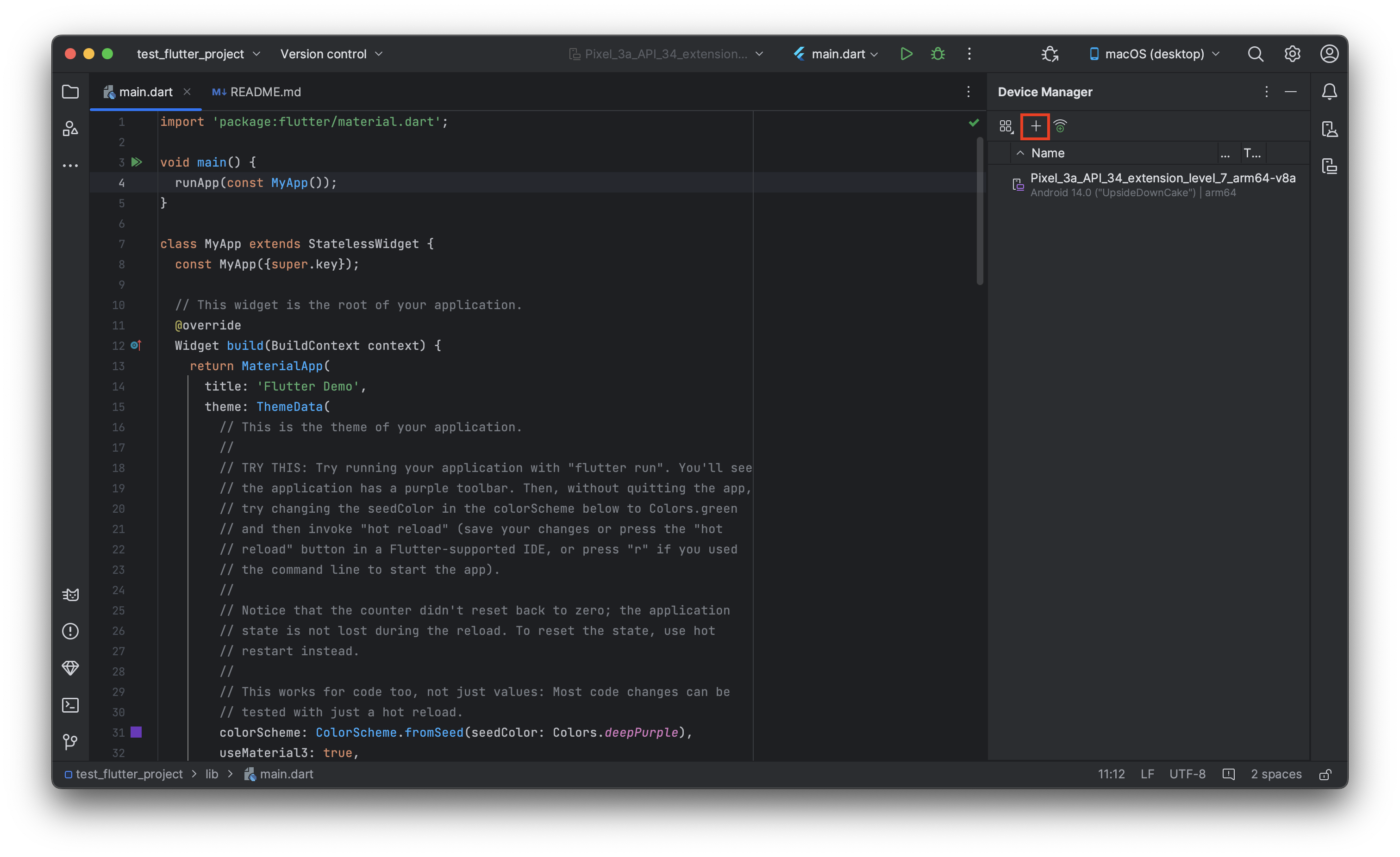Show the Notifications panel
Viewport: 1400px width, 857px height.
[x=1329, y=92]
